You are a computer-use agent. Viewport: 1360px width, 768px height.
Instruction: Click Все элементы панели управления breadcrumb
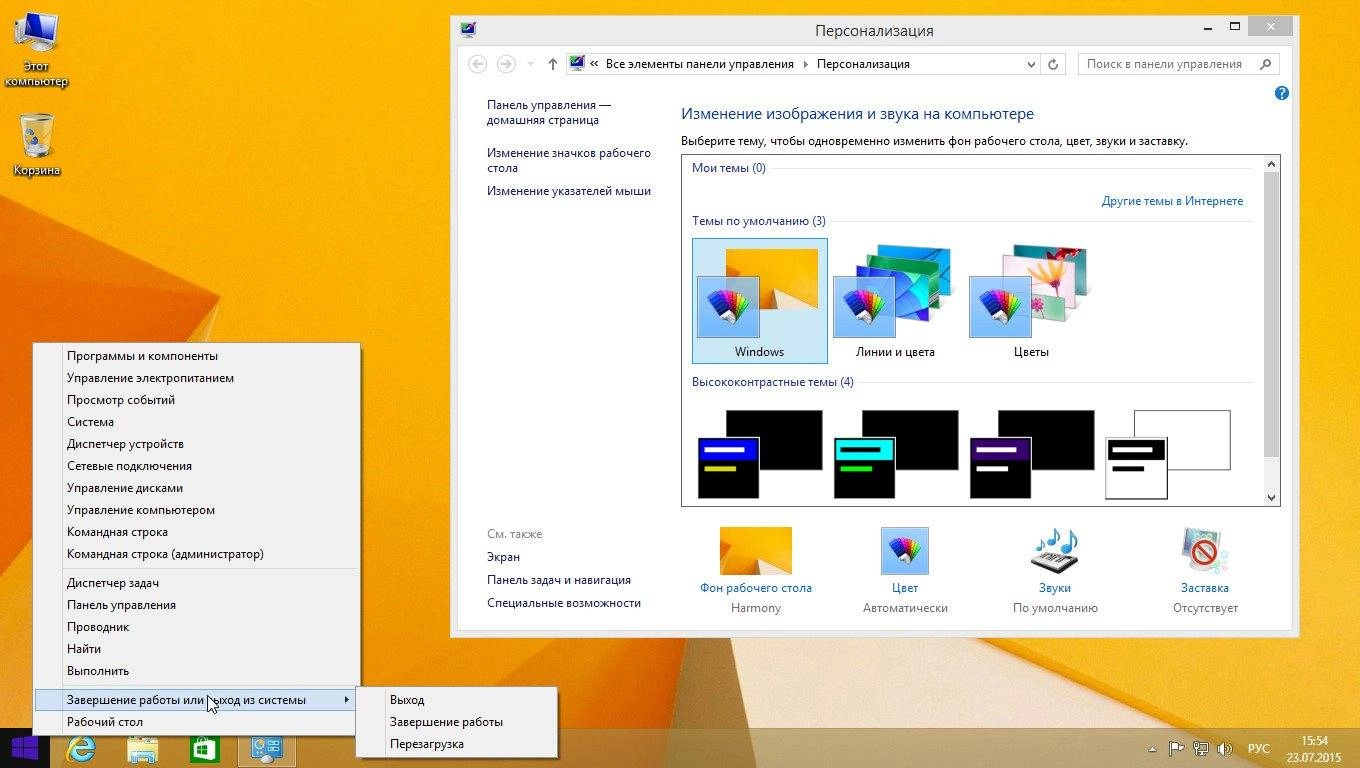click(x=699, y=64)
